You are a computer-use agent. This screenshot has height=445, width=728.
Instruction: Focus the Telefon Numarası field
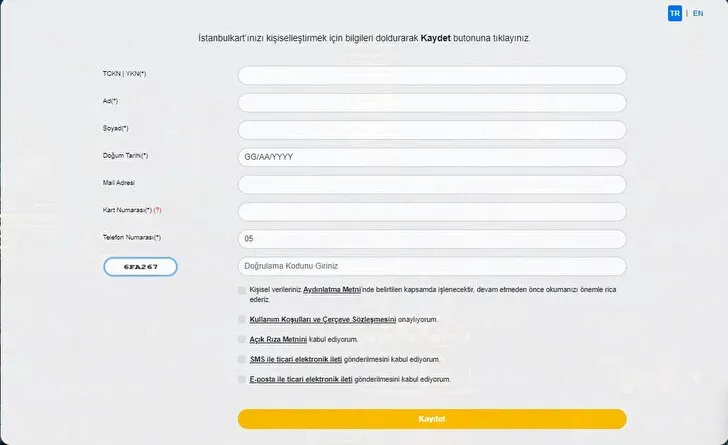(x=432, y=239)
